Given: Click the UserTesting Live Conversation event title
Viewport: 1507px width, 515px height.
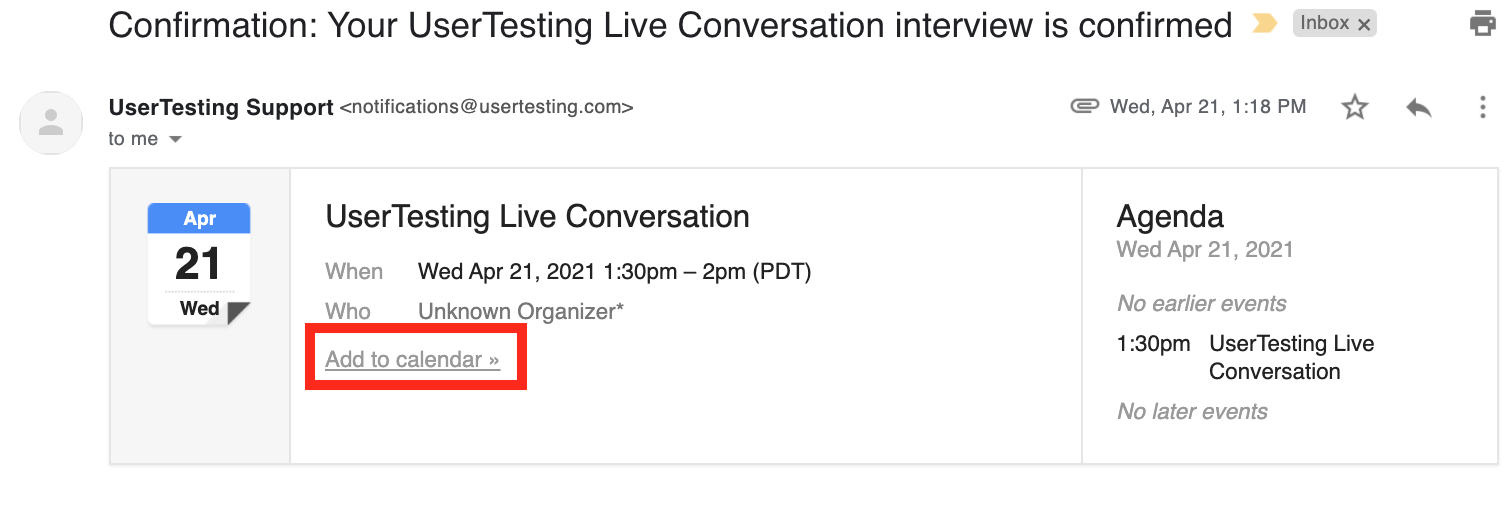Looking at the screenshot, I should click(538, 216).
